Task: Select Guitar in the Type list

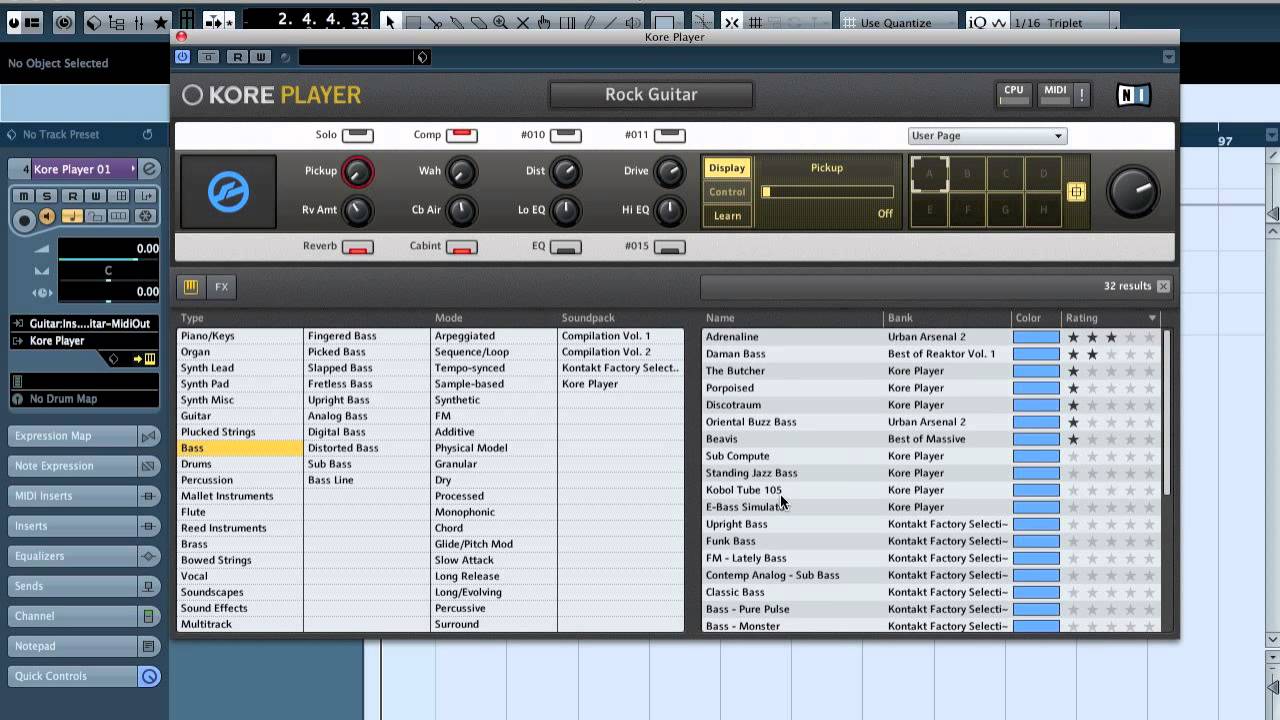Action: click(x=240, y=416)
